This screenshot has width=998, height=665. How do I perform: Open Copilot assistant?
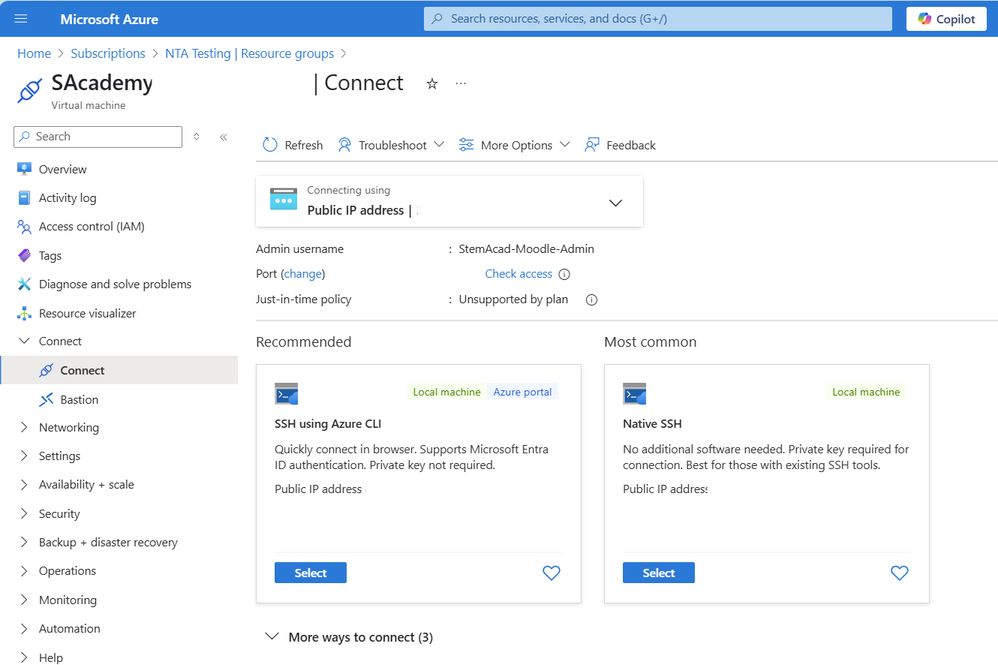[946, 19]
